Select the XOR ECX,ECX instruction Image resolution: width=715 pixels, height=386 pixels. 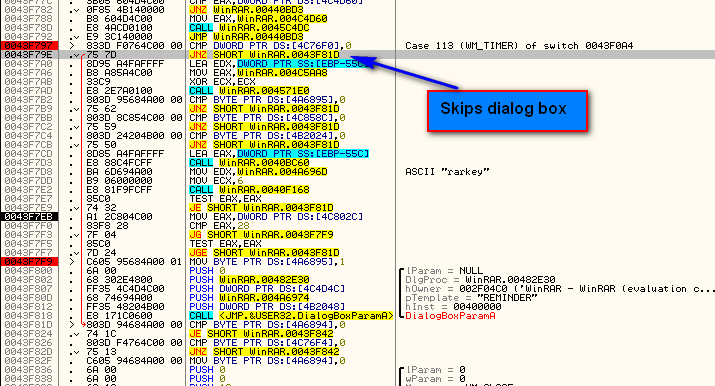point(223,82)
